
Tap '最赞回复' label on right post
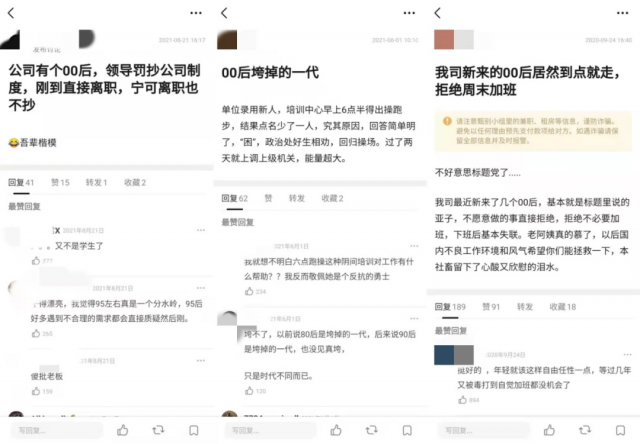pos(451,331)
